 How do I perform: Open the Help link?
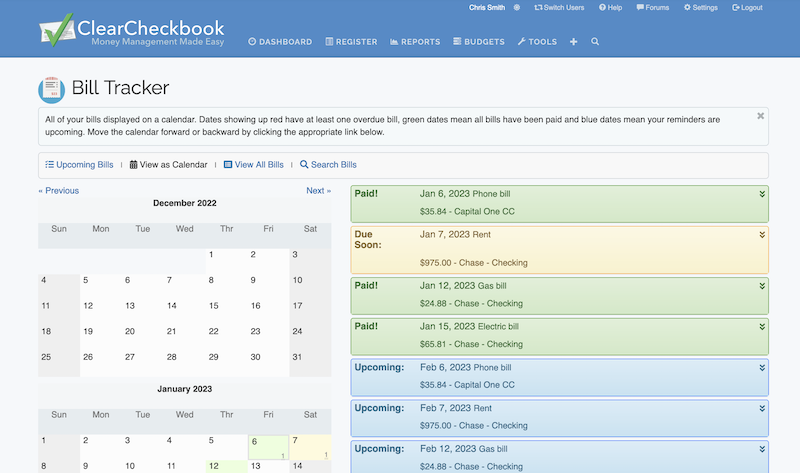pos(611,8)
